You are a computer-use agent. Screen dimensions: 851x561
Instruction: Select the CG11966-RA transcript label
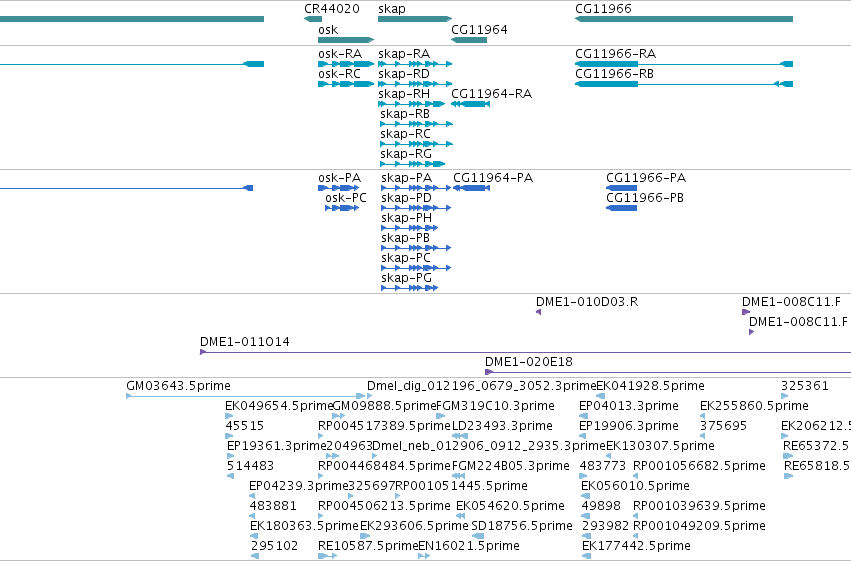[x=615, y=54]
